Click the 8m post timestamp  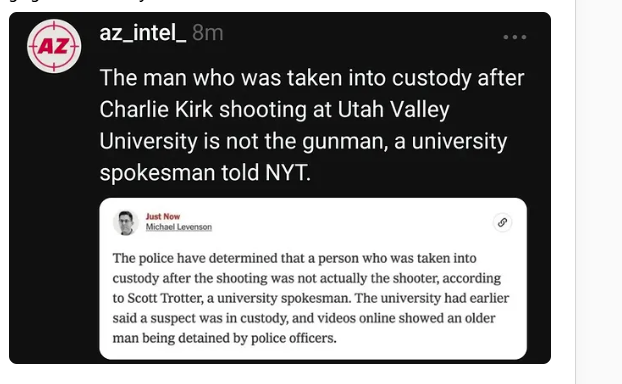click(x=207, y=33)
